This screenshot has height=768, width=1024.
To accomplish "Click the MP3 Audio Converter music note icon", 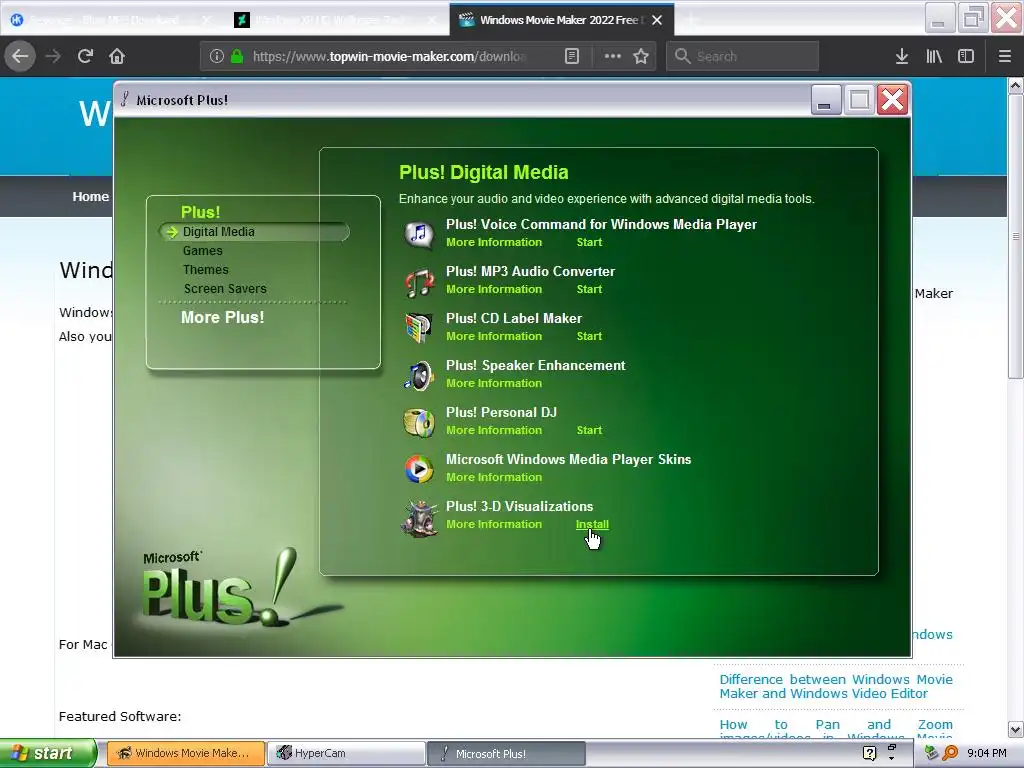I will (x=419, y=283).
